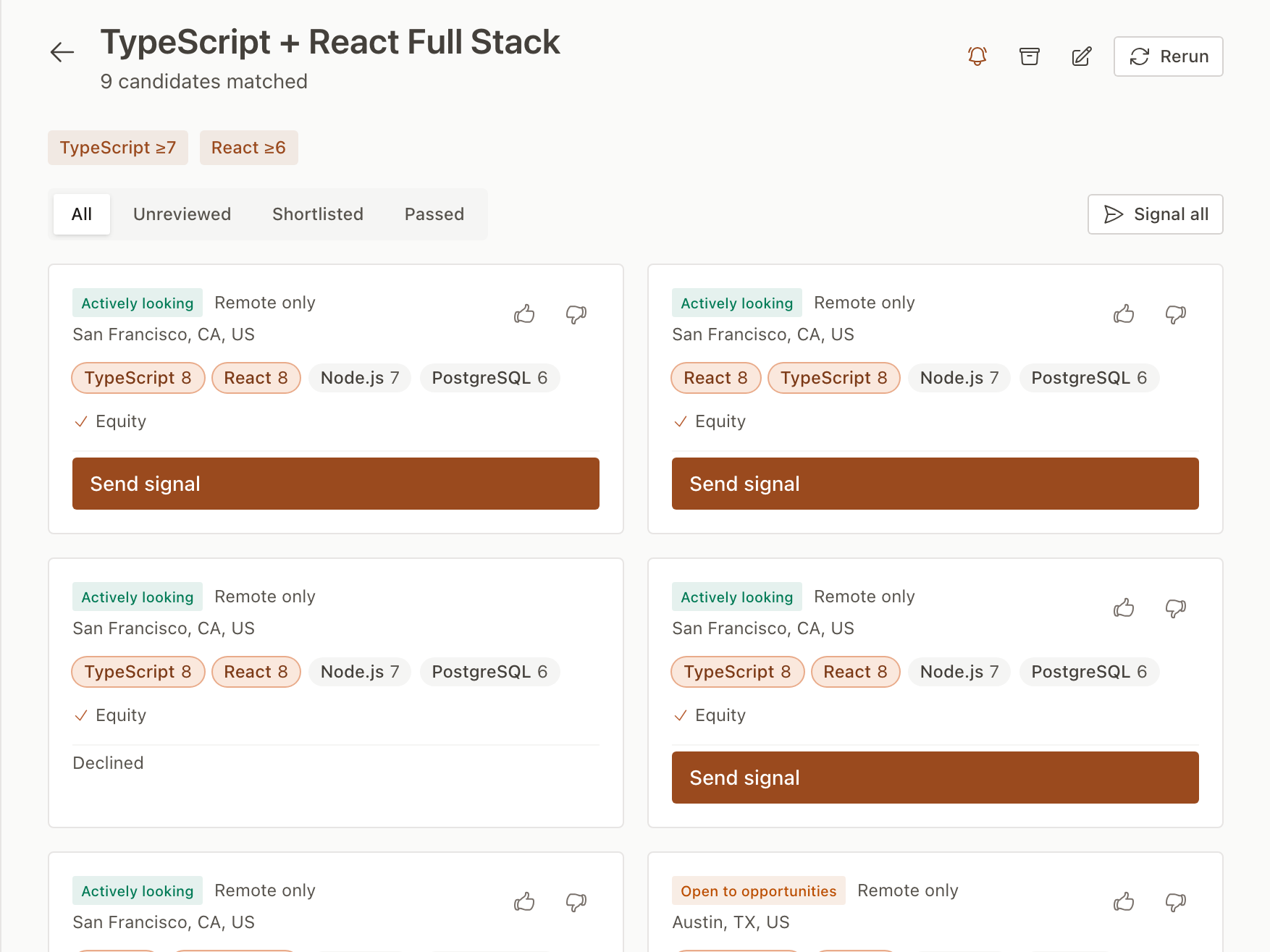Thumbs down the top-left candidate card

tap(576, 314)
